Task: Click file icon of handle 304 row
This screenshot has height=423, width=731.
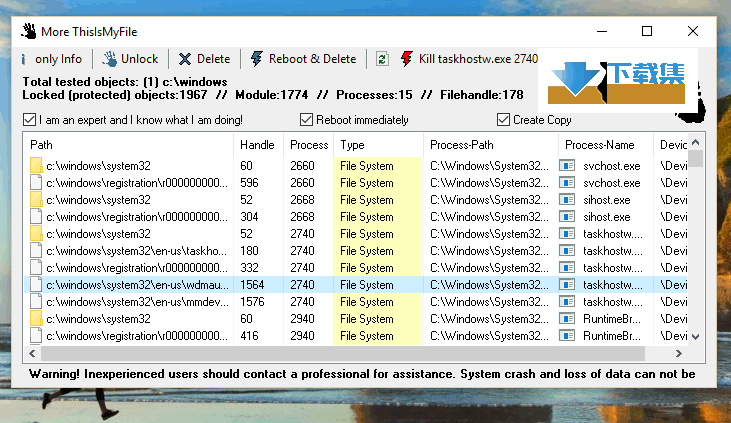Action: [x=36, y=217]
